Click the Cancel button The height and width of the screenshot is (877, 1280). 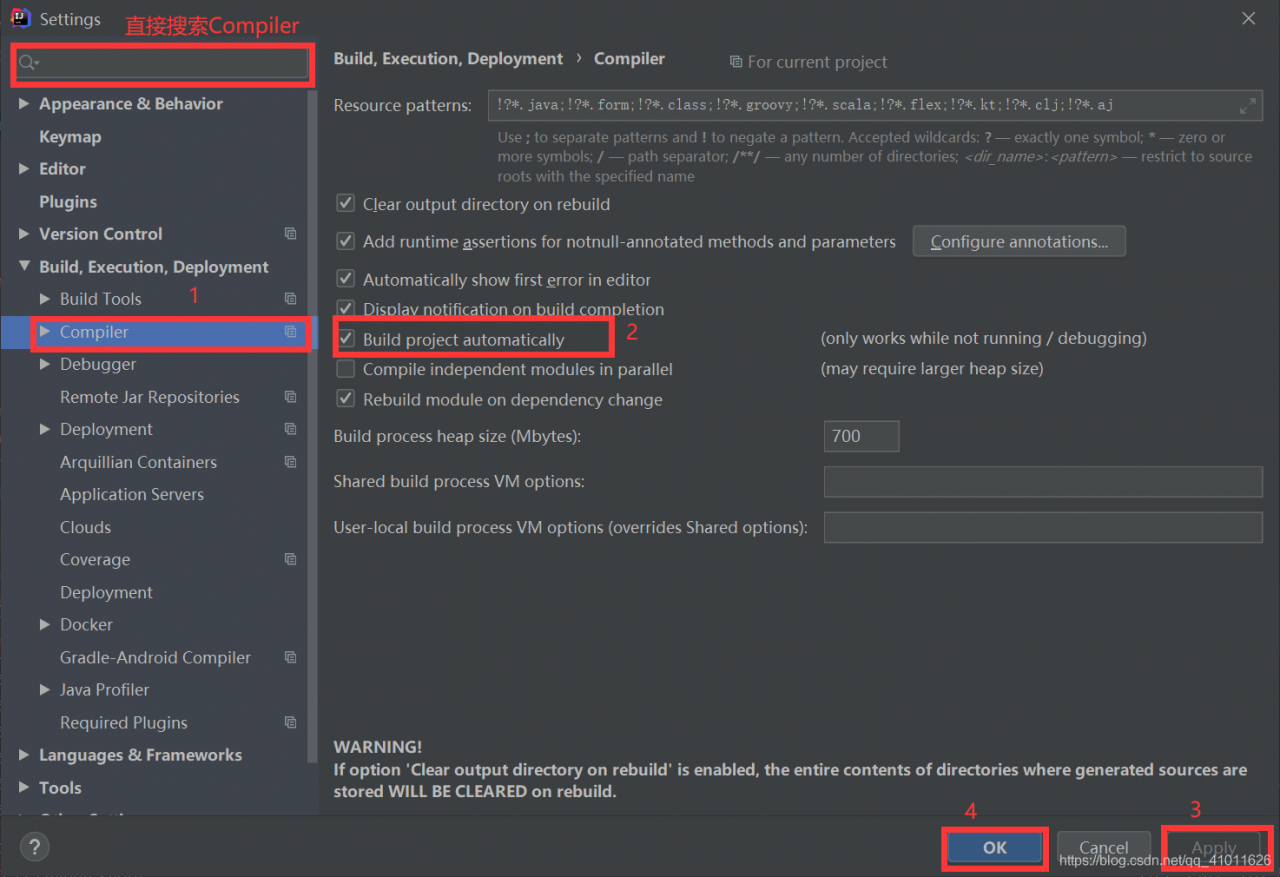(x=1104, y=848)
